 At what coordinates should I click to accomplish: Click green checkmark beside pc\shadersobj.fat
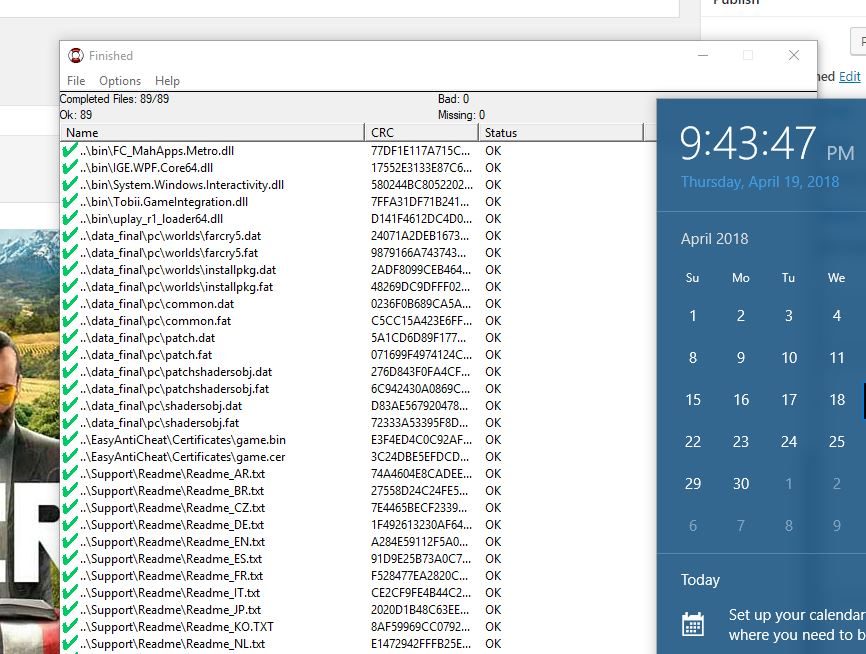pyautogui.click(x=70, y=423)
